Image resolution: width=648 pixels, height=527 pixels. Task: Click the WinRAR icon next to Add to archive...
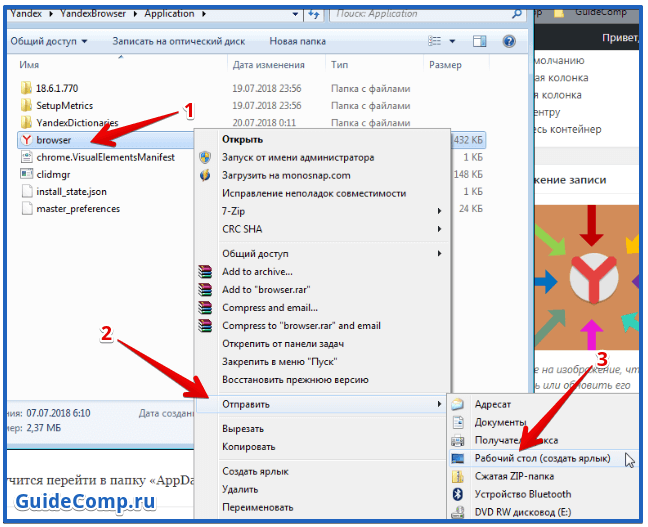(205, 272)
